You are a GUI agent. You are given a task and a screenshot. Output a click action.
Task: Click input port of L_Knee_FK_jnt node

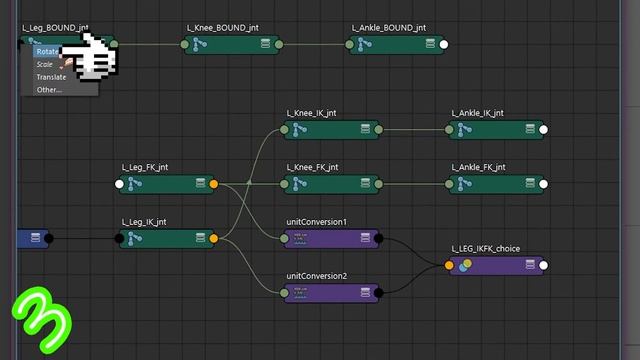[284, 184]
